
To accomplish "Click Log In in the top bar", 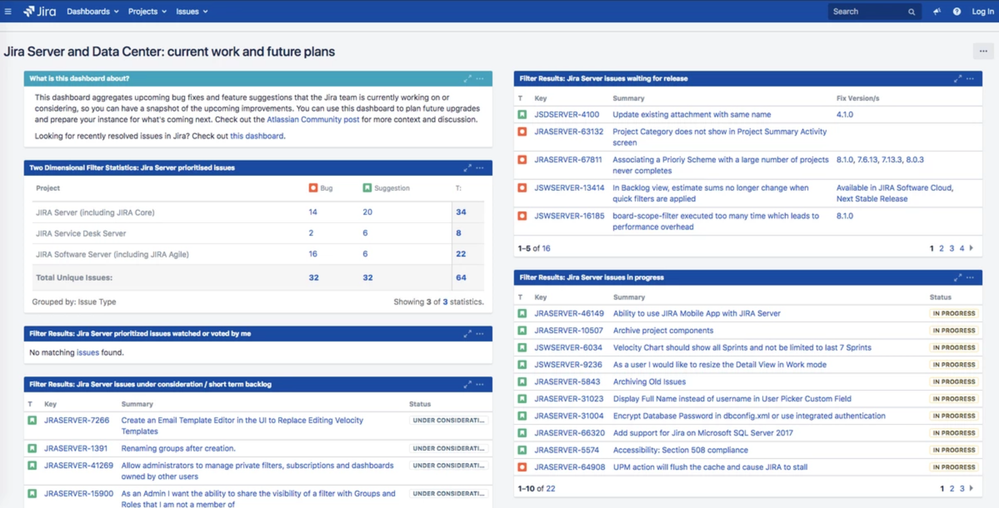I will point(982,11).
